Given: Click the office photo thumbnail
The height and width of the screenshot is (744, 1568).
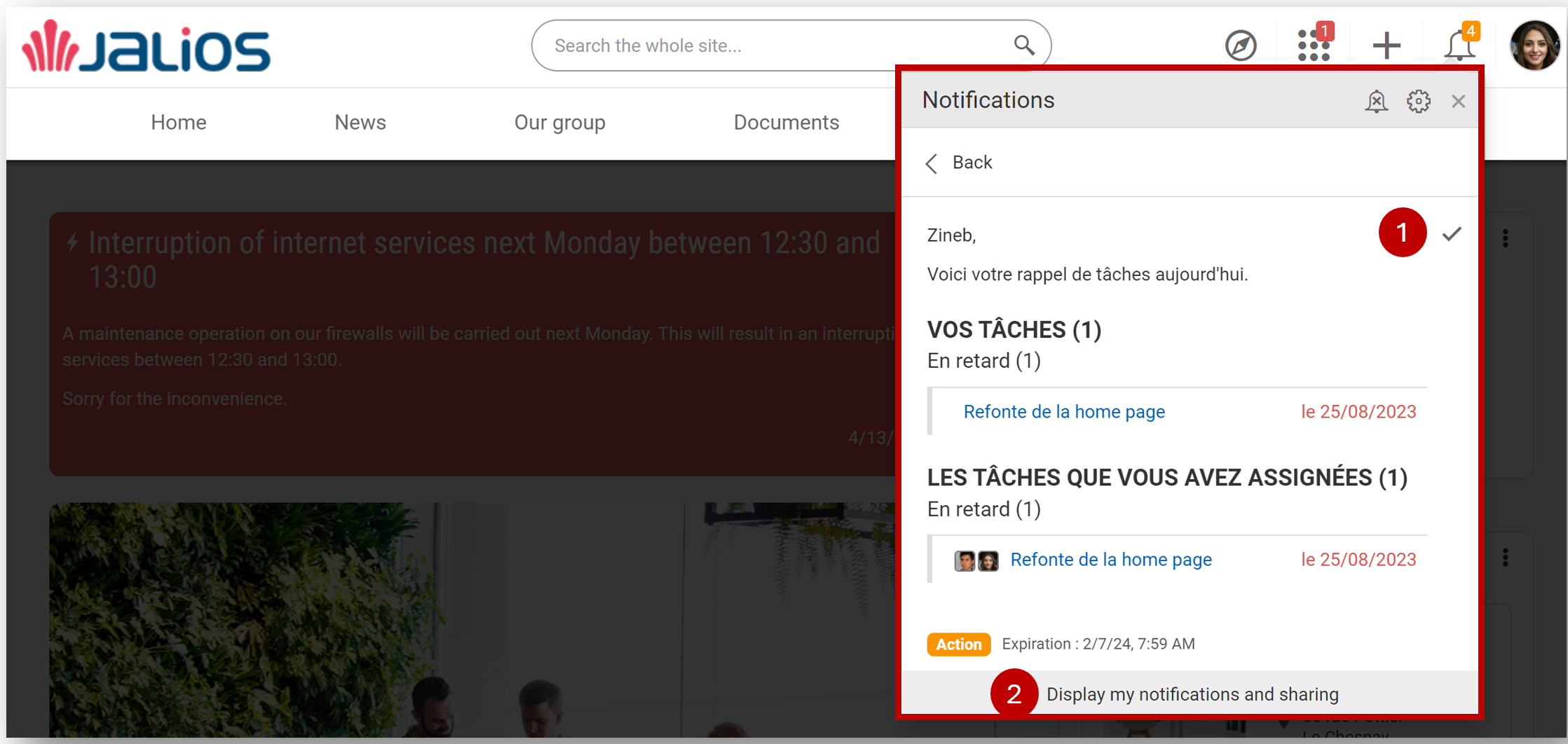Looking at the screenshot, I should click(471, 620).
